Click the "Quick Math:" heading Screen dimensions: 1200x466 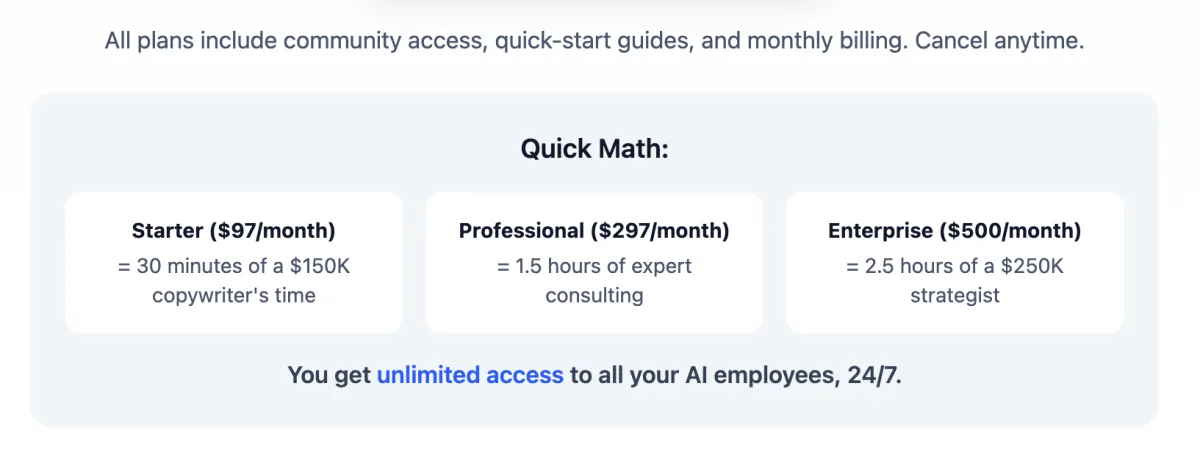594,149
